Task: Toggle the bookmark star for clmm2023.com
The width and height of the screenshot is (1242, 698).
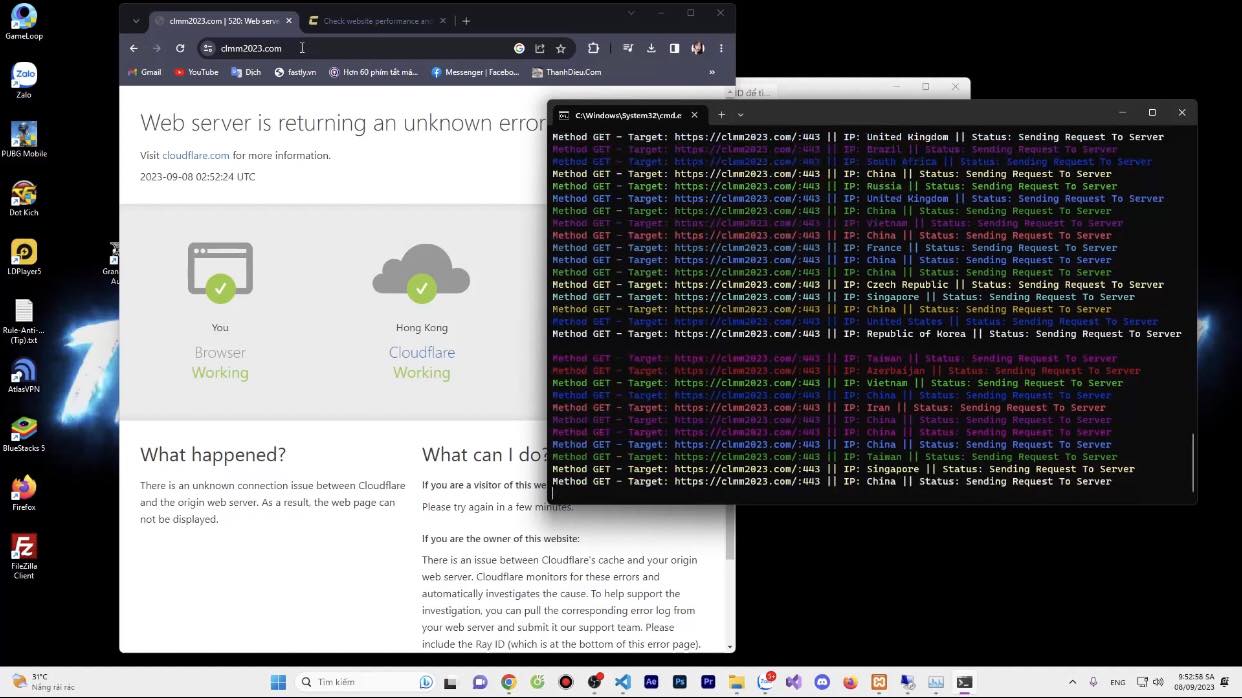Action: [x=560, y=48]
